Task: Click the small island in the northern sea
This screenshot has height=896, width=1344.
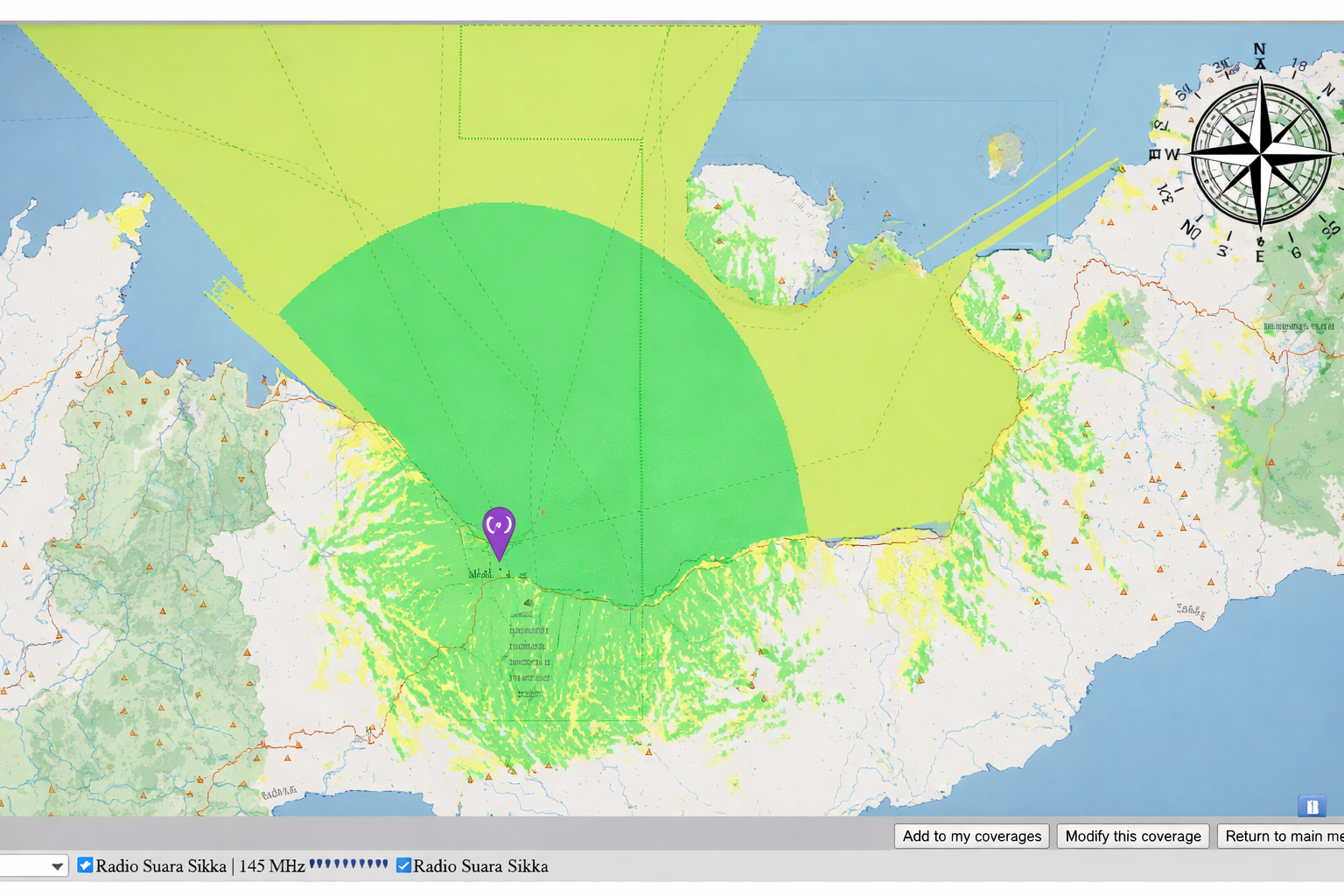Action: [1005, 153]
